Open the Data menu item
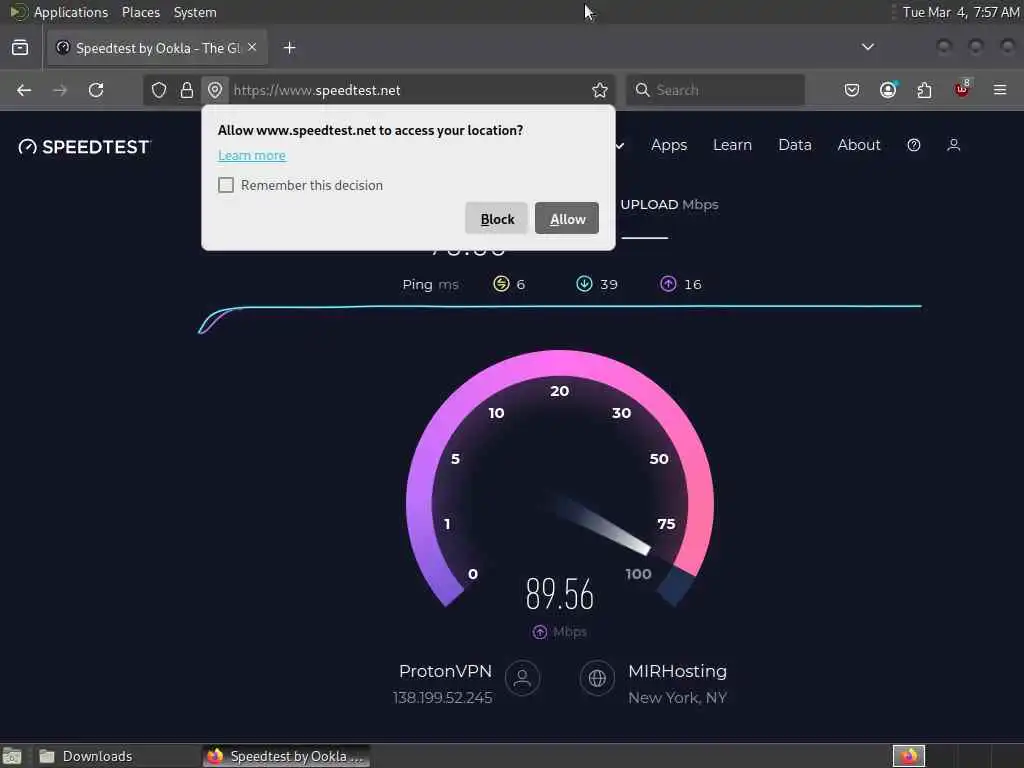This screenshot has height=768, width=1024. click(x=795, y=145)
